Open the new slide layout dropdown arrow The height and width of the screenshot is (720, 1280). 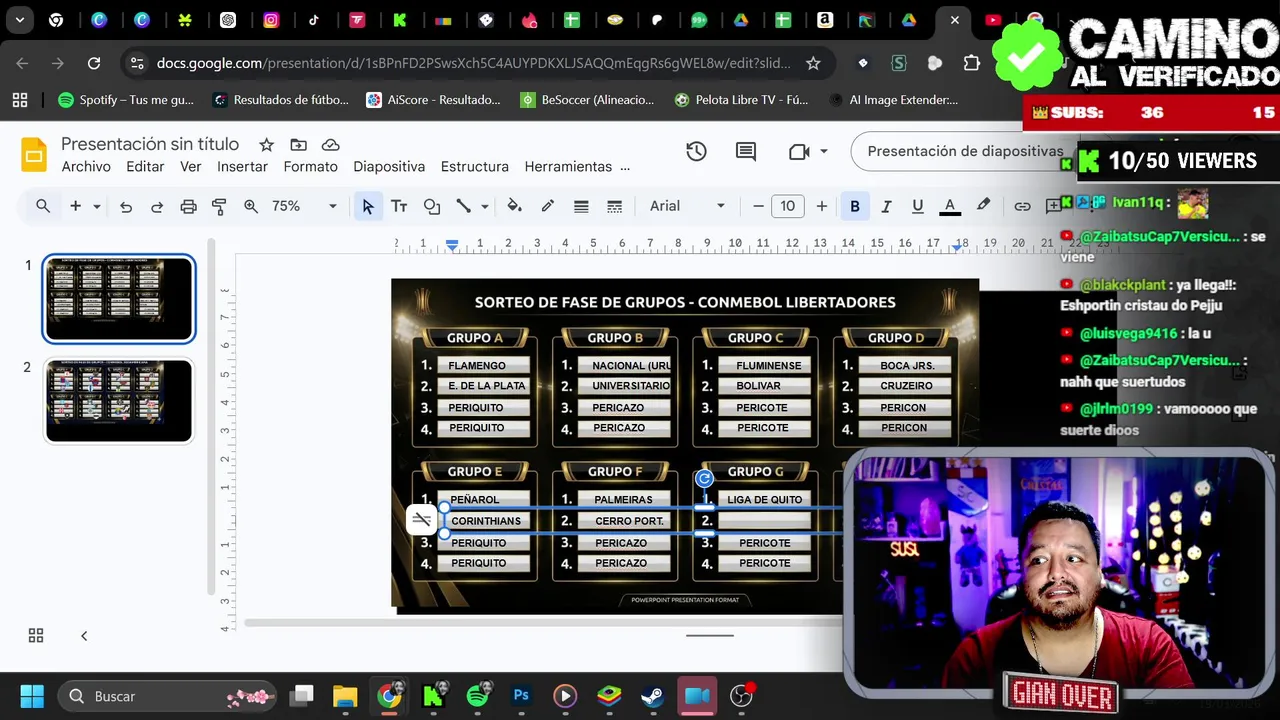pyautogui.click(x=97, y=207)
